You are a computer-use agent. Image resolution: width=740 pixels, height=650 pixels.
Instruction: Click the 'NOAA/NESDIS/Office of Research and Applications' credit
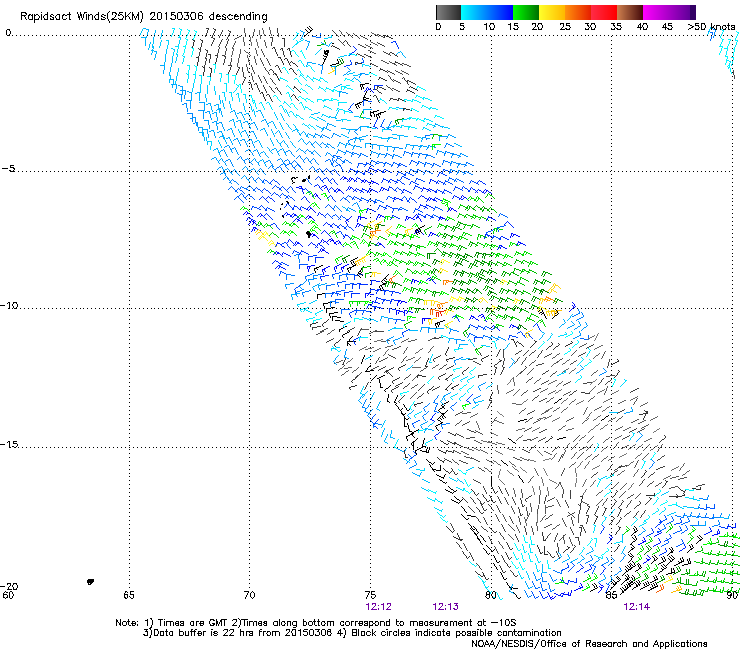pyautogui.click(x=589, y=644)
